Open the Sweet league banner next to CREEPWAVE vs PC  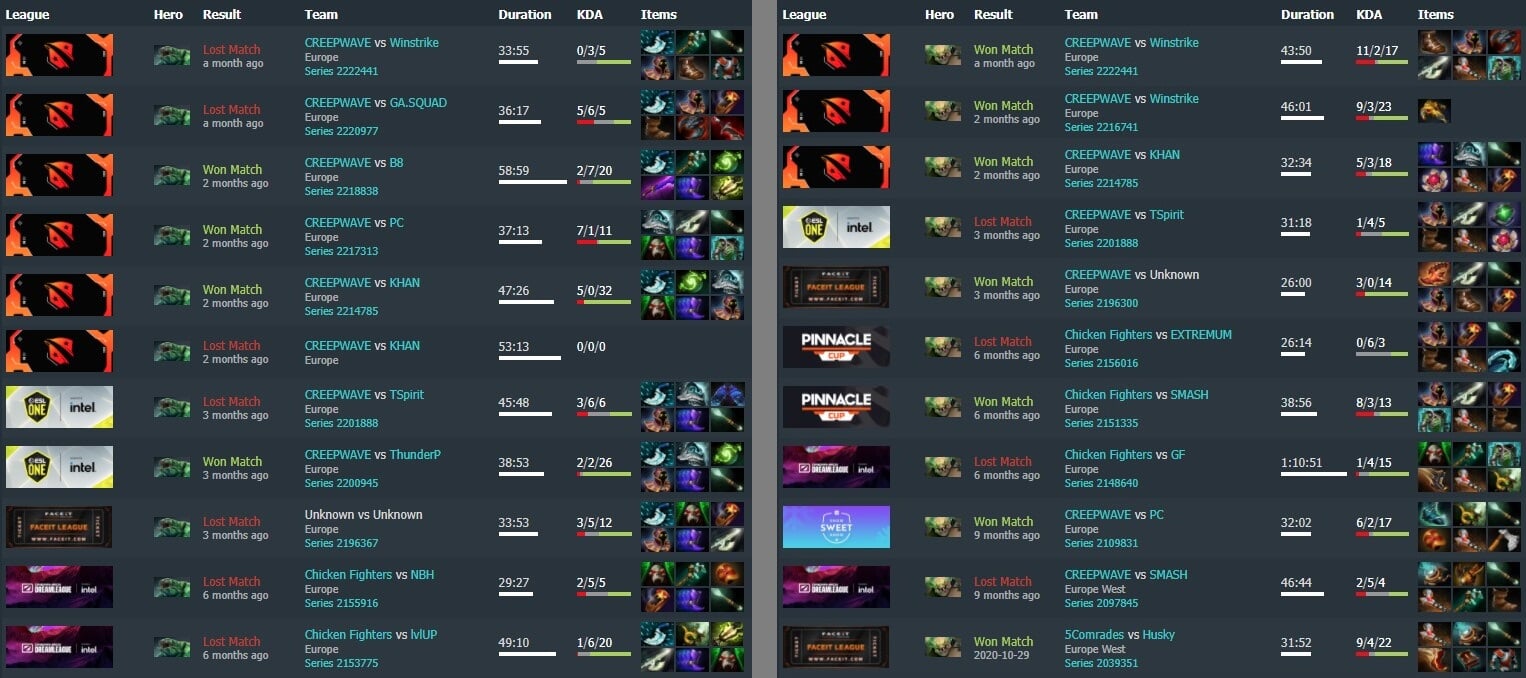click(836, 527)
